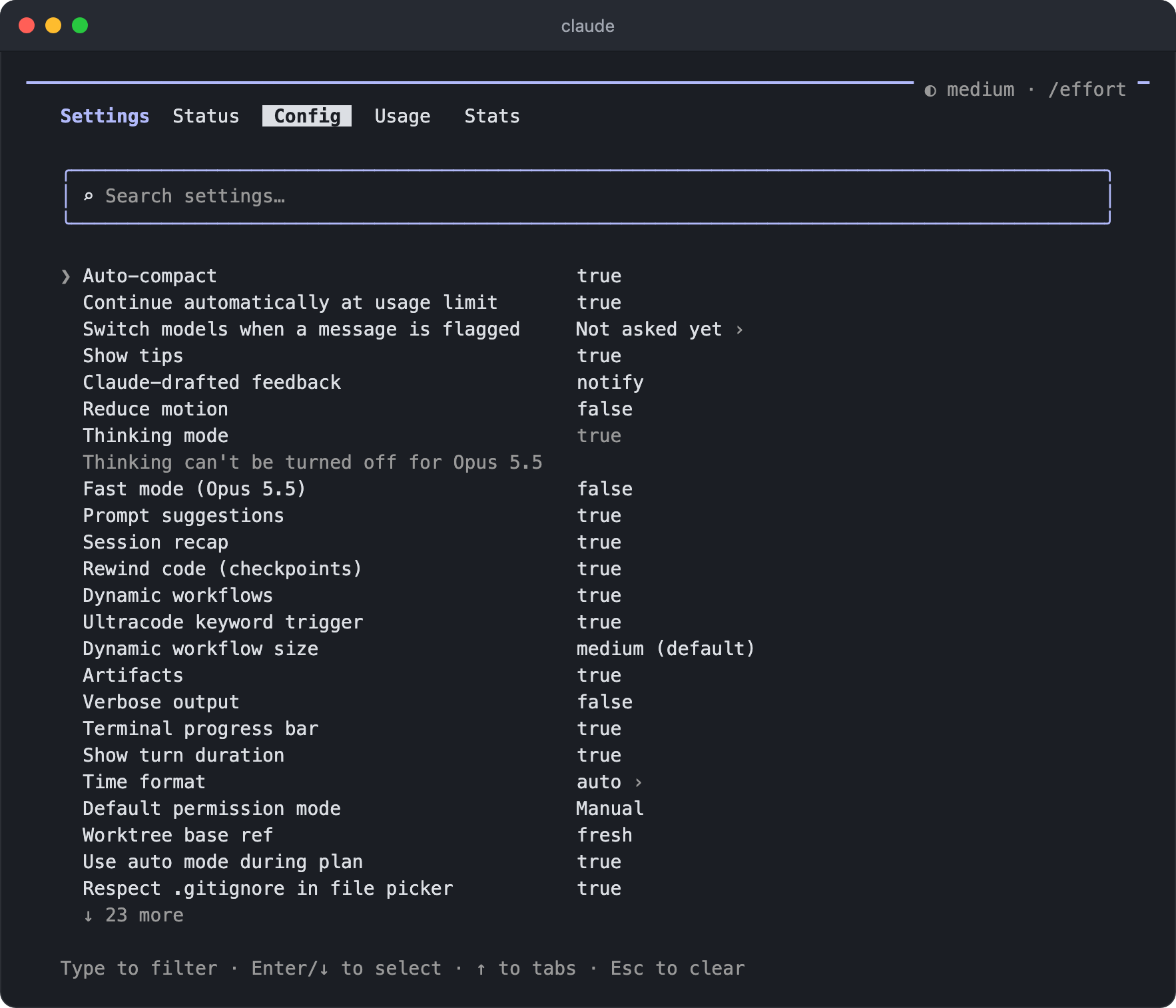Viewport: 1176px width, 1008px height.
Task: Select Respect .gitignore in file picker
Action: pos(268,889)
